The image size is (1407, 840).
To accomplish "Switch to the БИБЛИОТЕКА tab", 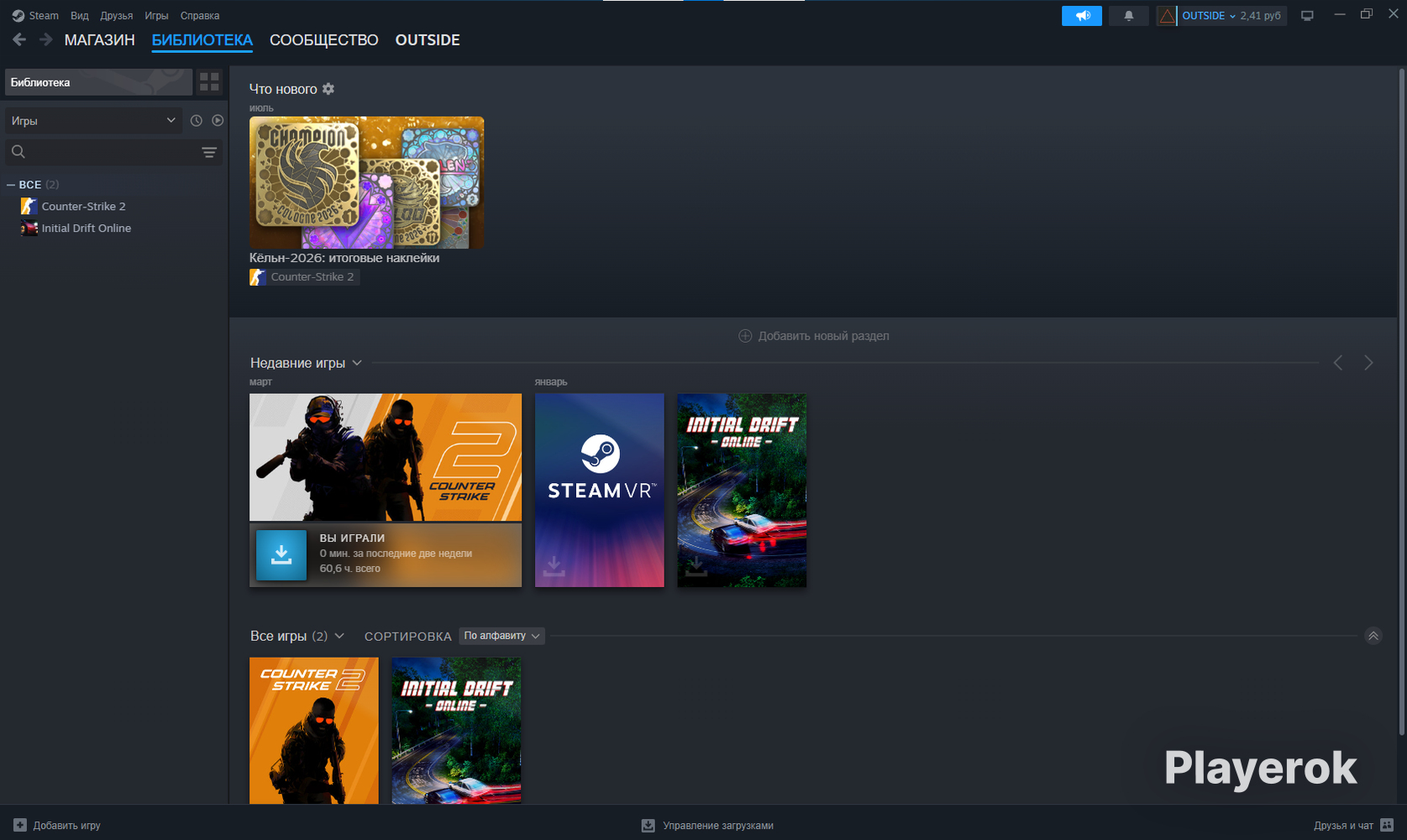I will pyautogui.click(x=202, y=40).
